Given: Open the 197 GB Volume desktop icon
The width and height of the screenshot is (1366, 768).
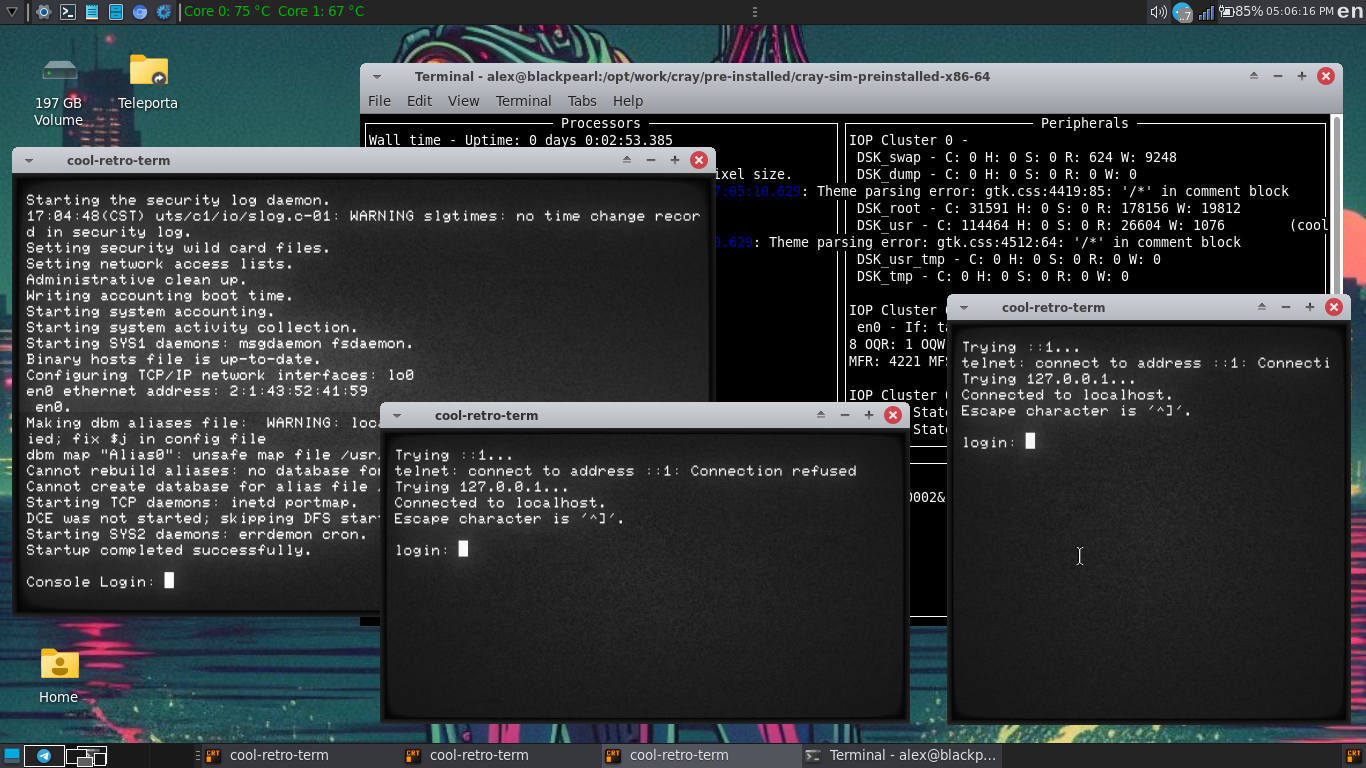Looking at the screenshot, I should click(x=59, y=72).
